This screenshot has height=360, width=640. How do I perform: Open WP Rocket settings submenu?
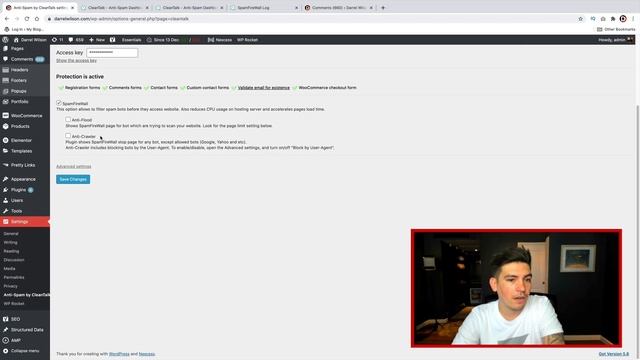click(x=14, y=304)
